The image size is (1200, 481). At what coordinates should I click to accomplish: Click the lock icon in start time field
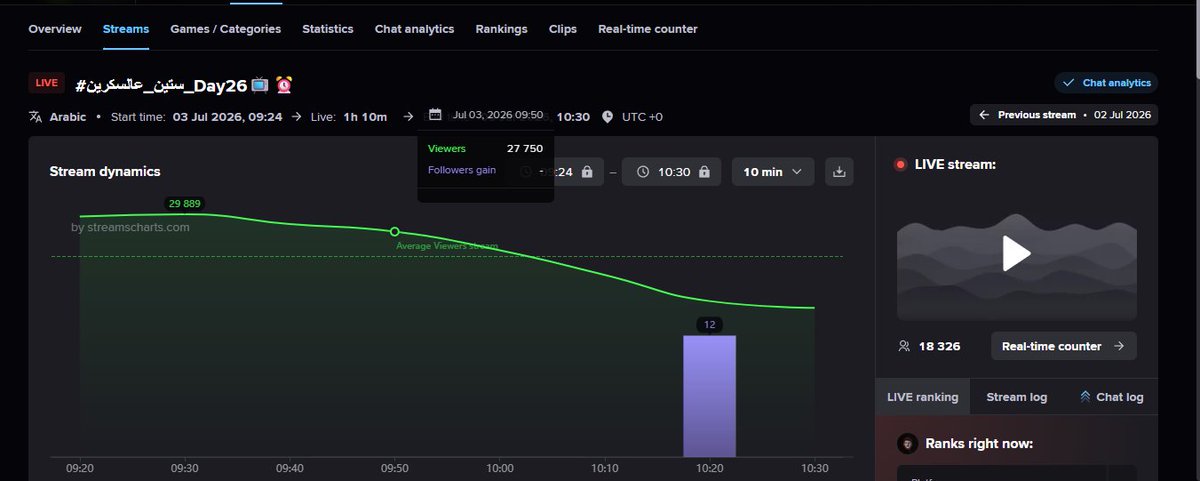(x=587, y=172)
